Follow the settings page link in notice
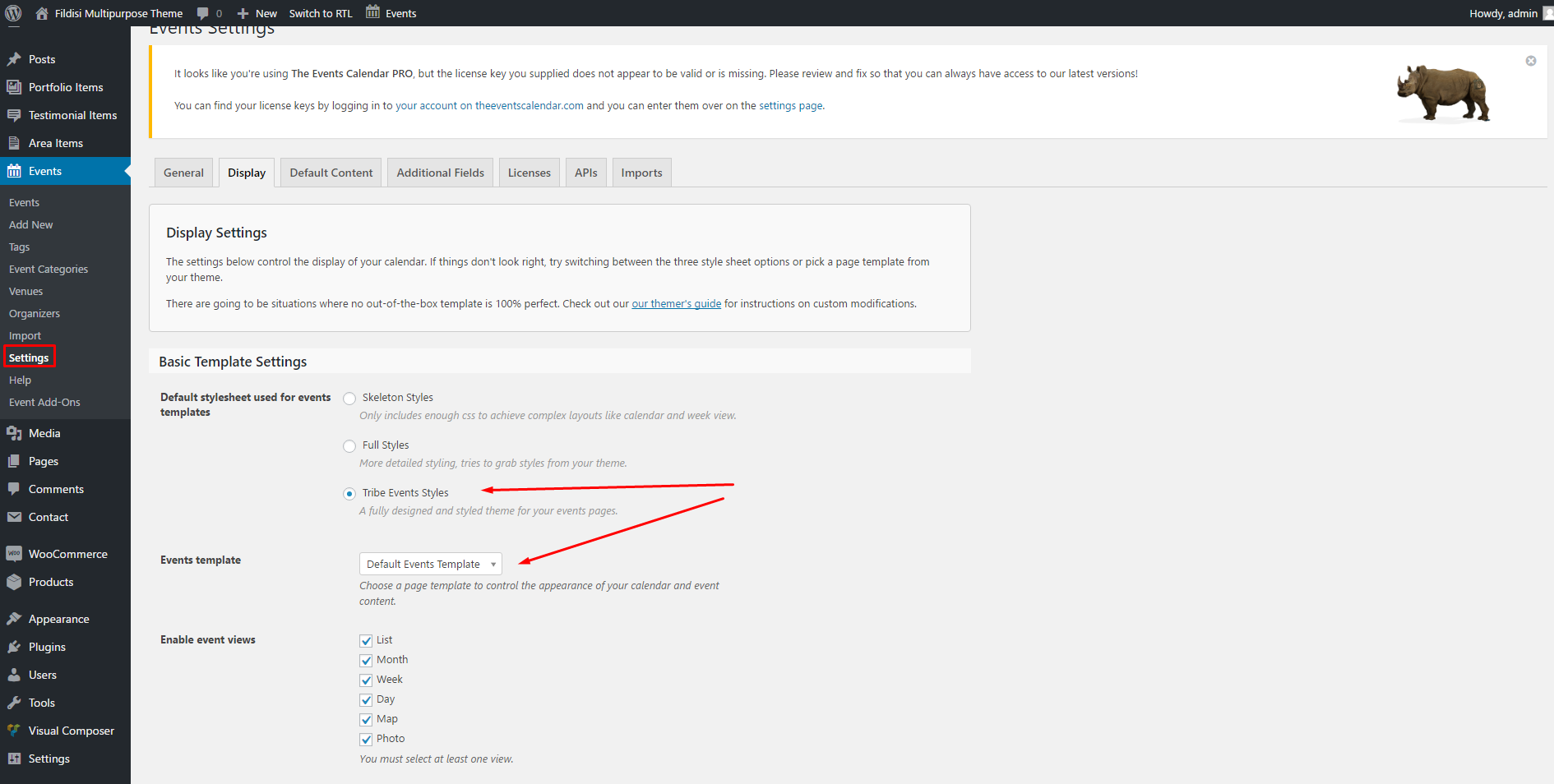The image size is (1554, 784). coord(790,105)
